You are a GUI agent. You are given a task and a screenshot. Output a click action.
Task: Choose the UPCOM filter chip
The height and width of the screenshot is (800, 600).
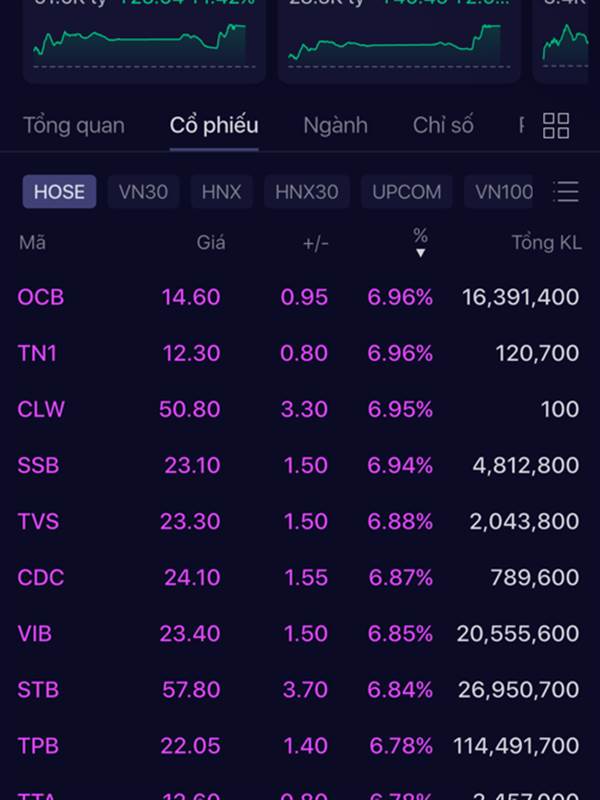point(407,192)
